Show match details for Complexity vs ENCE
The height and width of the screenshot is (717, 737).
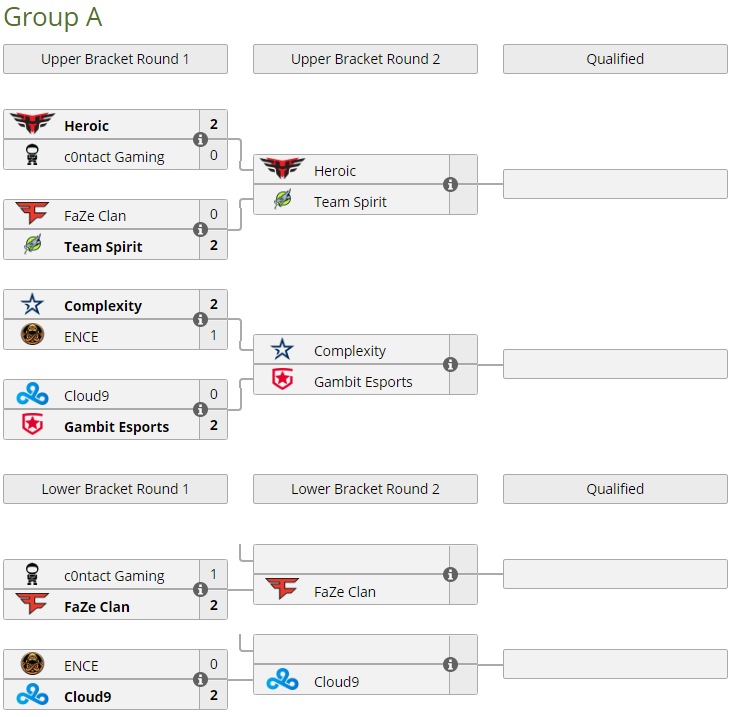coord(200,320)
